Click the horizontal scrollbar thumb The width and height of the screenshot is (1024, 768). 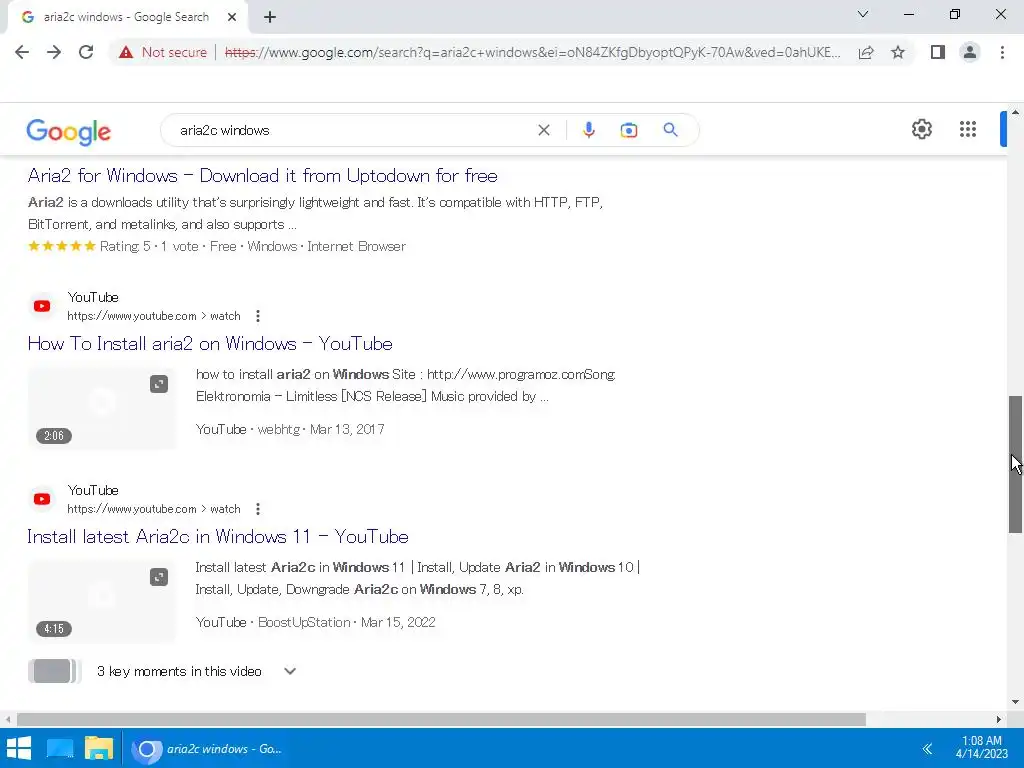click(441, 719)
